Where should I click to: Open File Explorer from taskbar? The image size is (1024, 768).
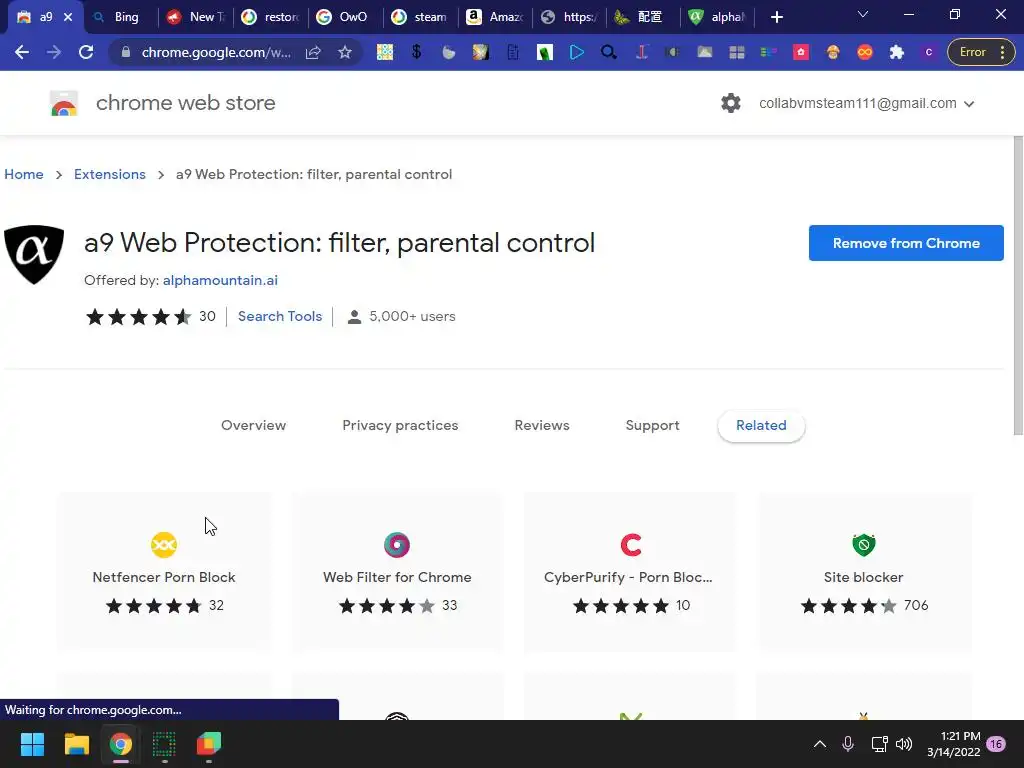(x=76, y=744)
